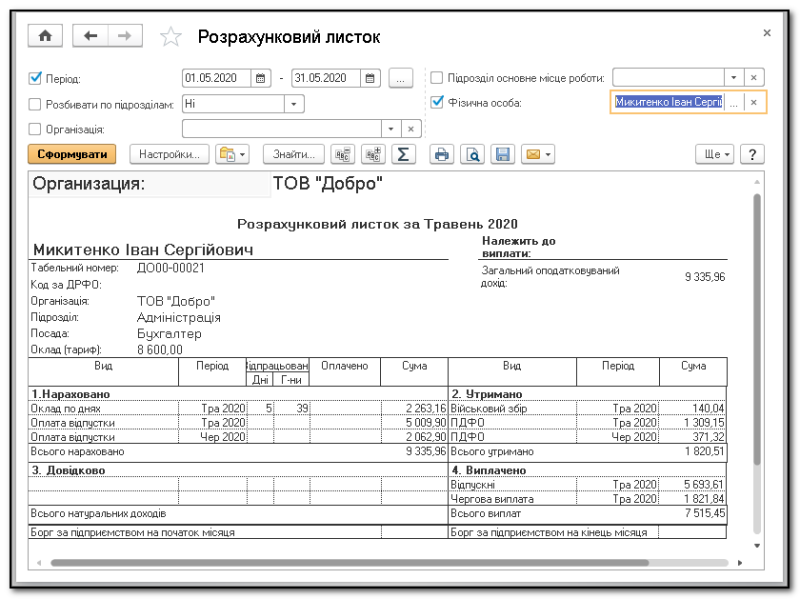Click the scroll right arrow
800x599 pixels.
point(740,563)
